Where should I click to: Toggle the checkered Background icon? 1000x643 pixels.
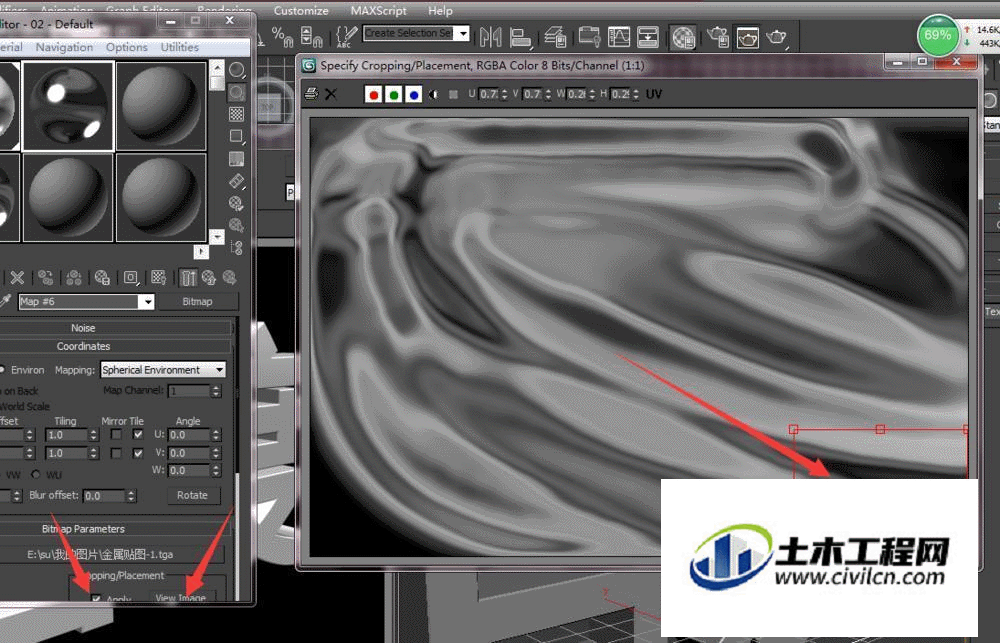[x=237, y=114]
